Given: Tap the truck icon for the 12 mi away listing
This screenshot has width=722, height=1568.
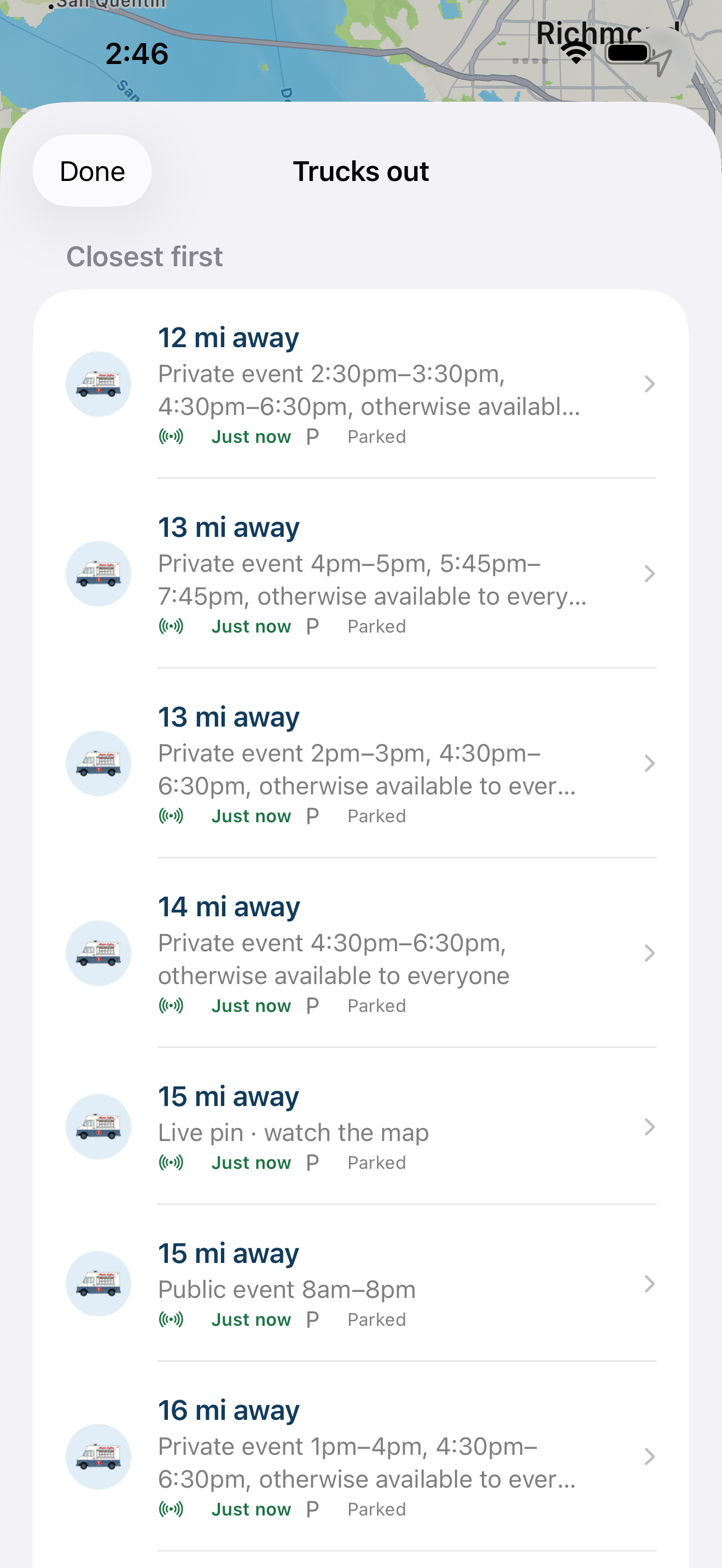Looking at the screenshot, I should tap(98, 384).
